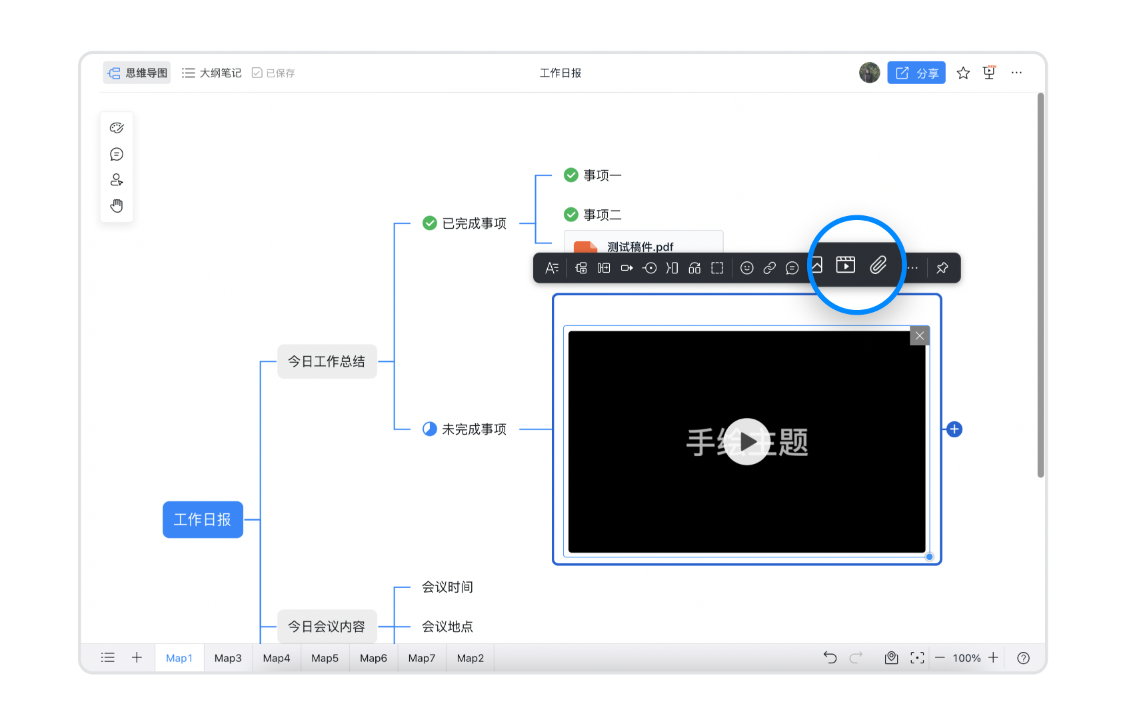Zoom in with plus button
1125x726 pixels.
coord(993,657)
